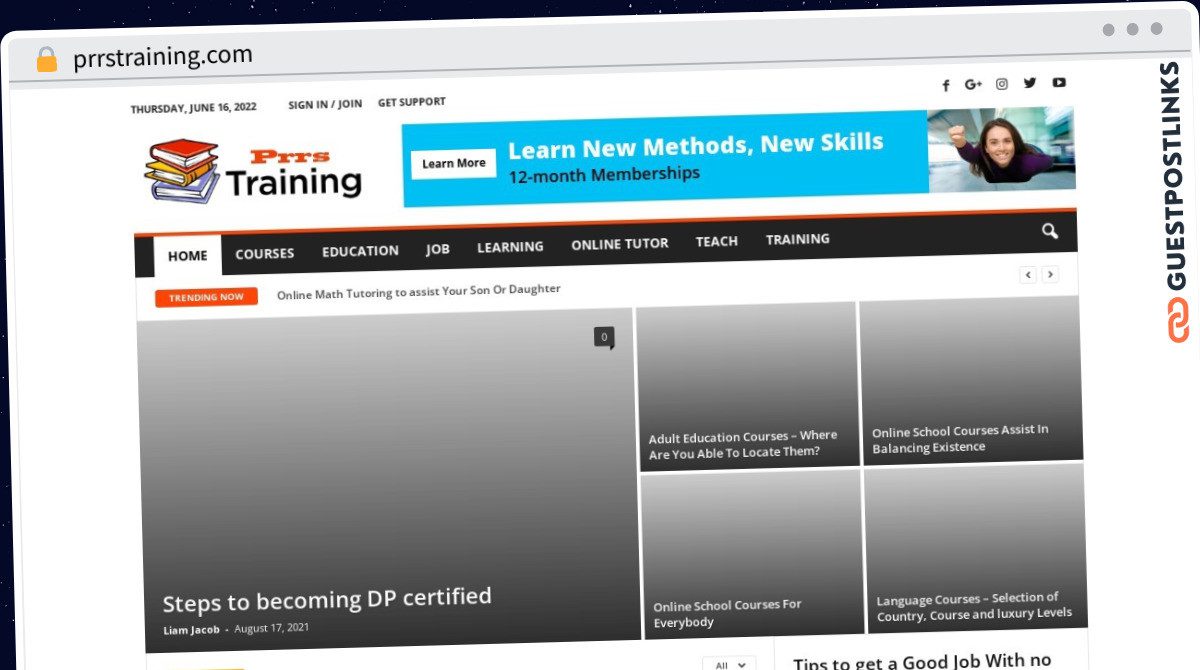Click the Get Support link

click(x=412, y=102)
